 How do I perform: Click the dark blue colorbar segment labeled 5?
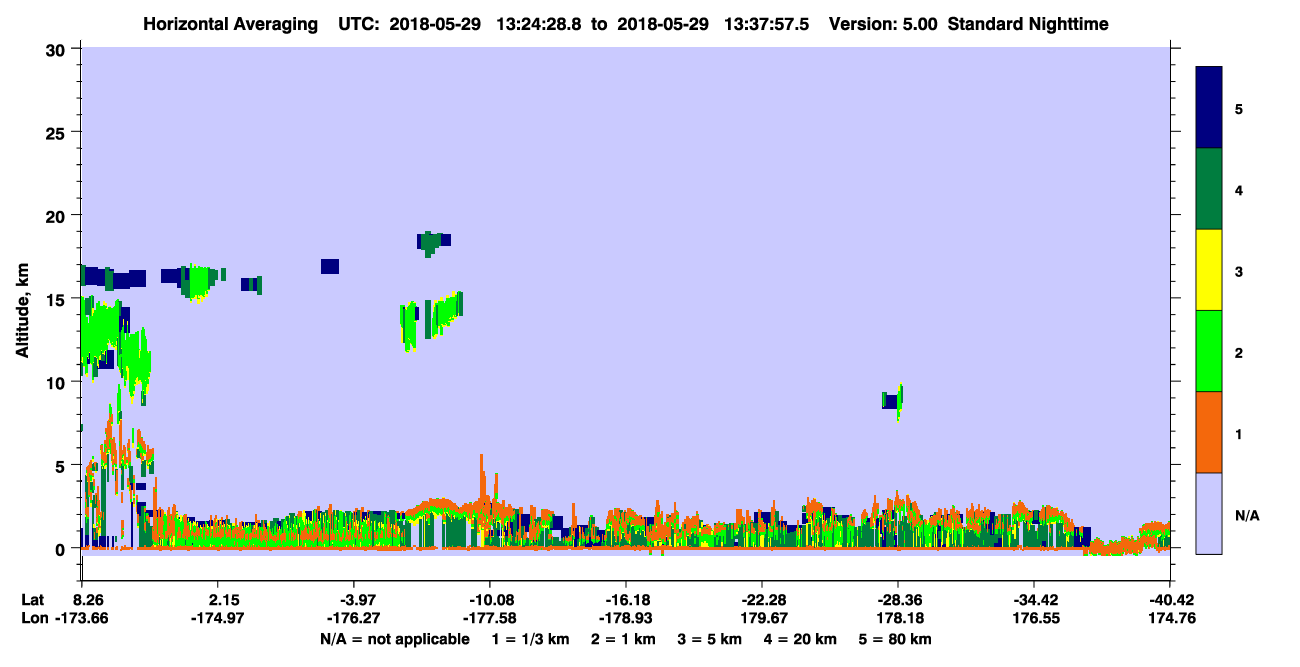(1209, 108)
